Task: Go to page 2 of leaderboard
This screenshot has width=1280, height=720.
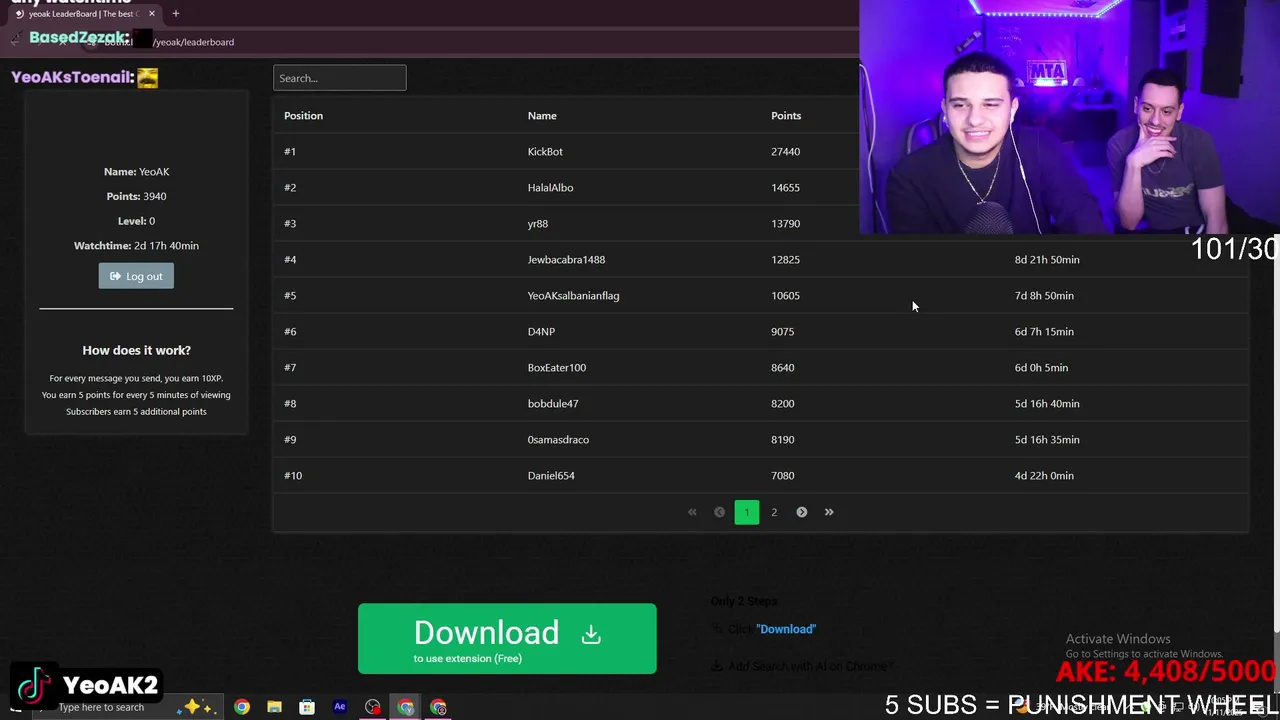Action: 774,512
